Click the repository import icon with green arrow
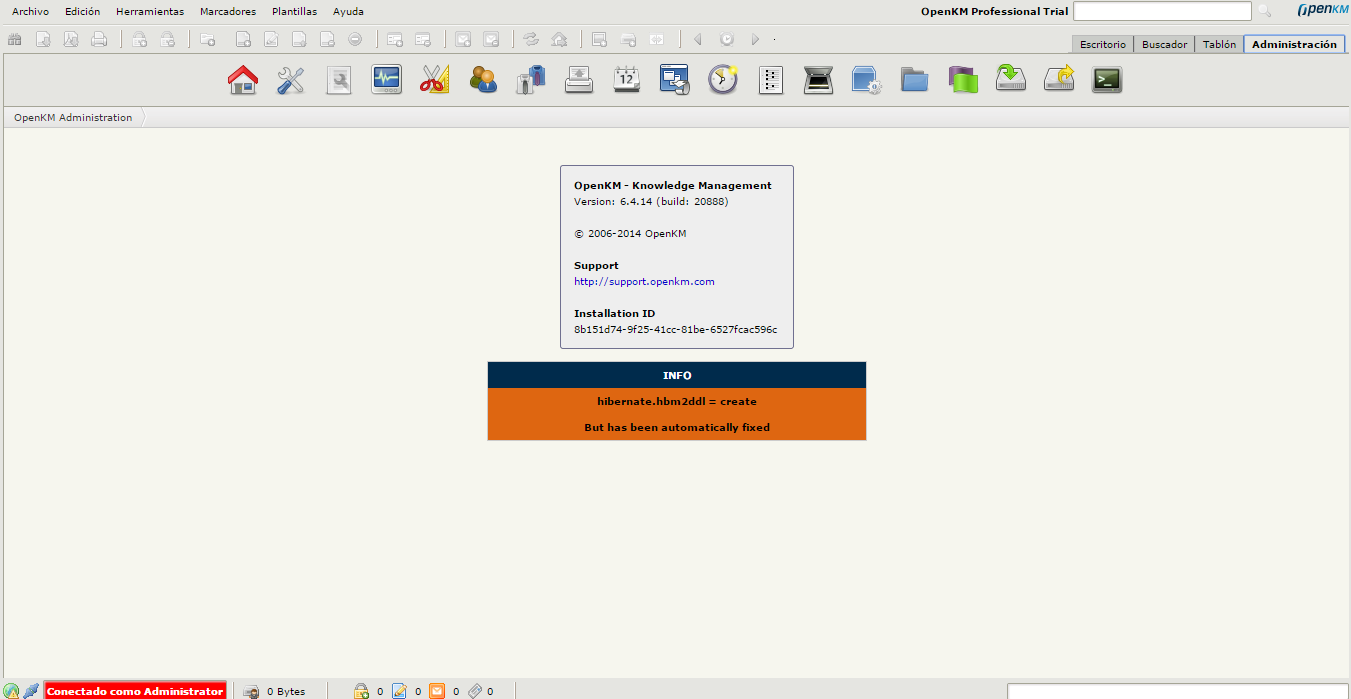This screenshot has height=699, width=1351. 1010,80
